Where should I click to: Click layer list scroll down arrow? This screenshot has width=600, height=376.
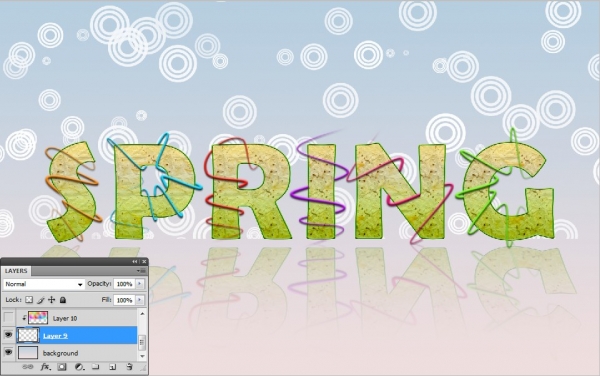click(x=142, y=356)
